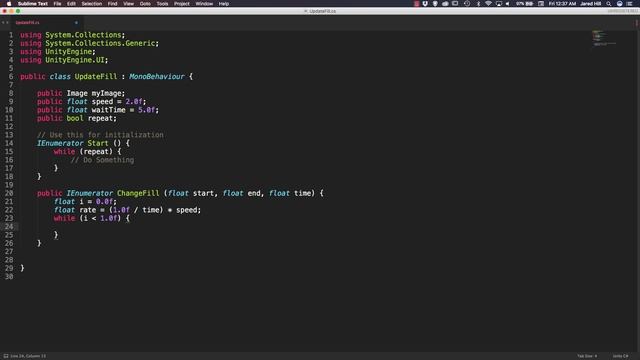This screenshot has height=360, width=640.
Task: Click the Time Machine clock icon
Action: tap(467, 4)
